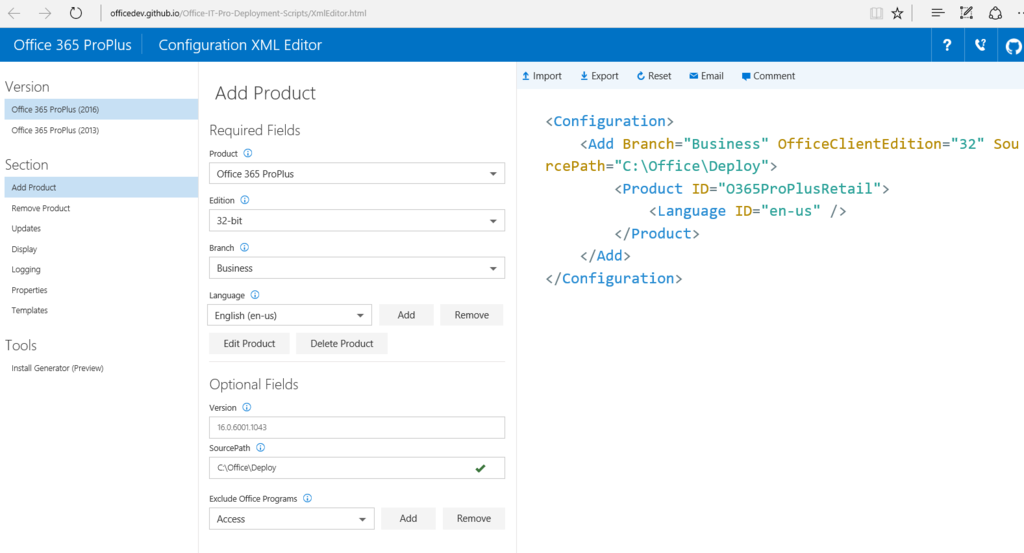Image resolution: width=1024 pixels, height=553 pixels.
Task: Click the info icon beside Exclude Office Programs
Action: point(308,498)
